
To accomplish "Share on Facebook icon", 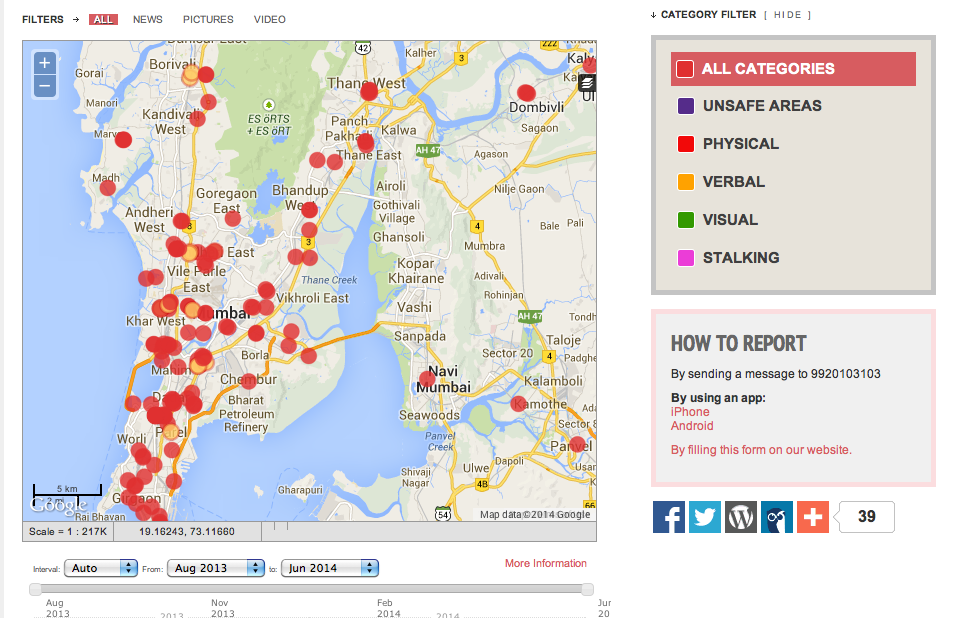I will pyautogui.click(x=669, y=517).
